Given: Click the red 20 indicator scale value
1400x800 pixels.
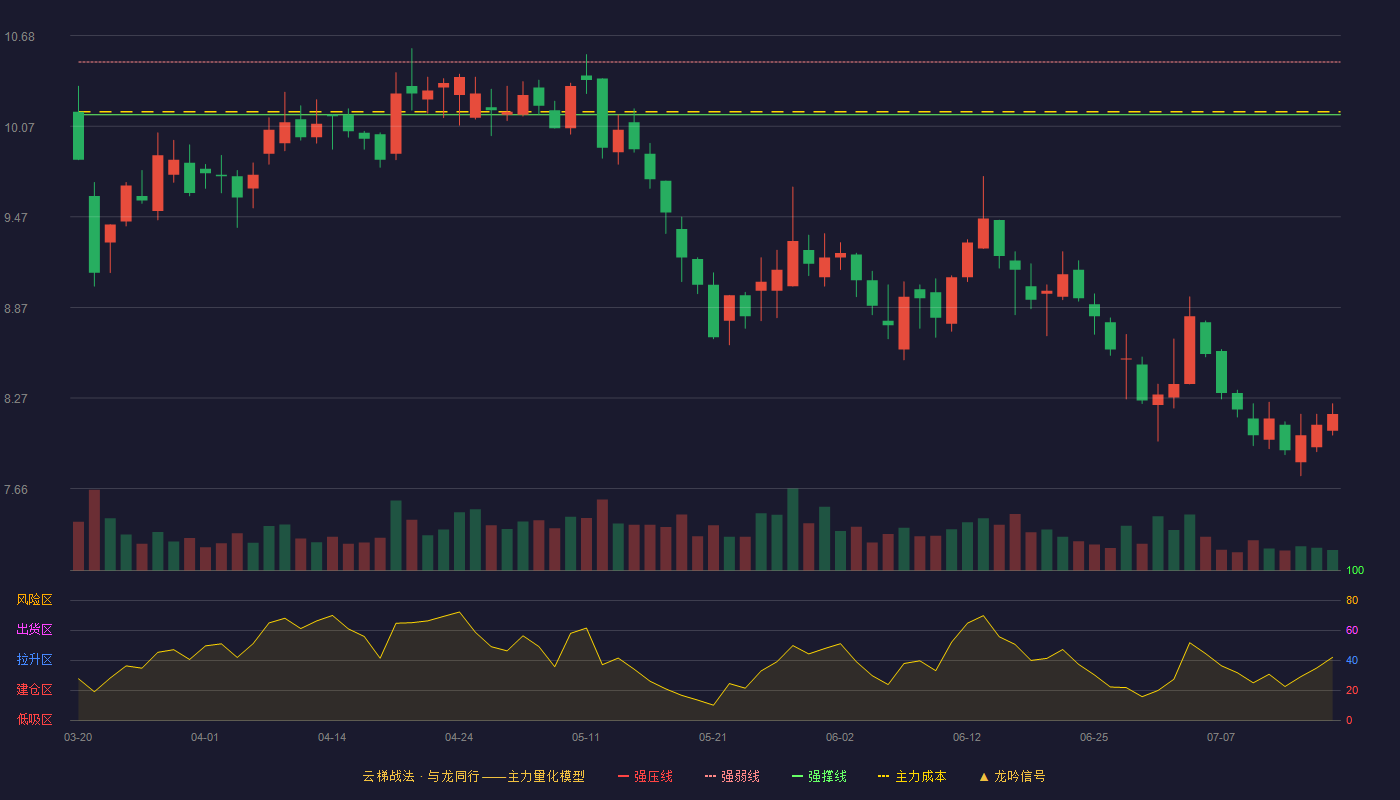Looking at the screenshot, I should tap(1352, 690).
